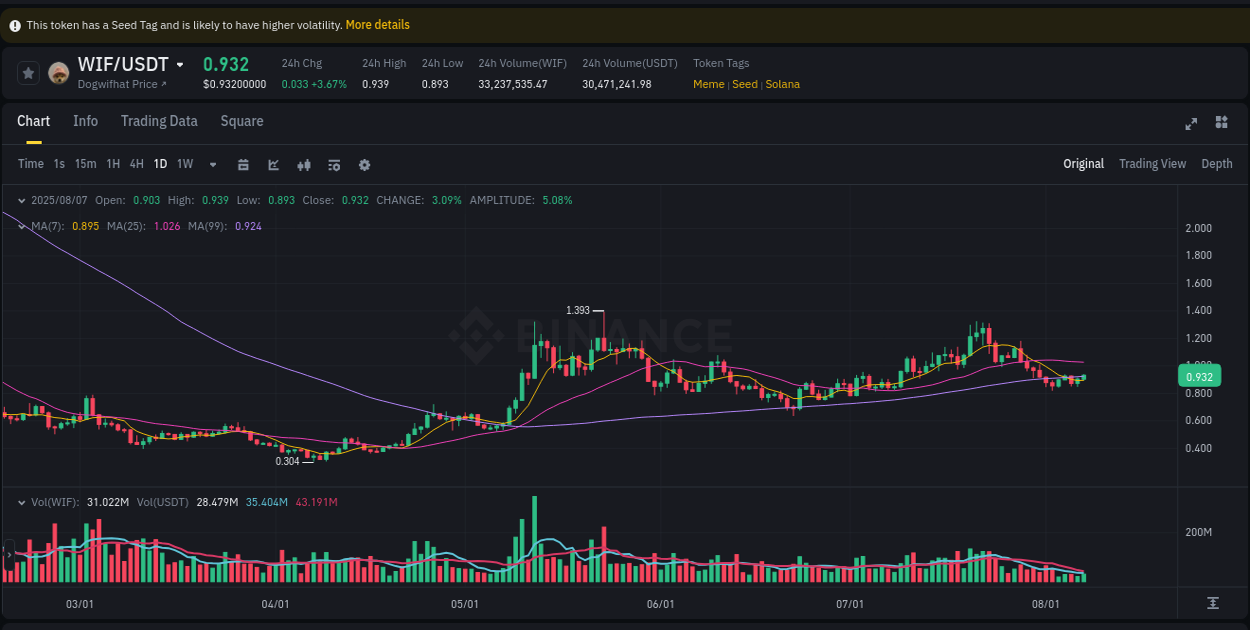Screen dimensions: 1250x630
Task: Select the 4H timeframe
Action: click(136, 164)
